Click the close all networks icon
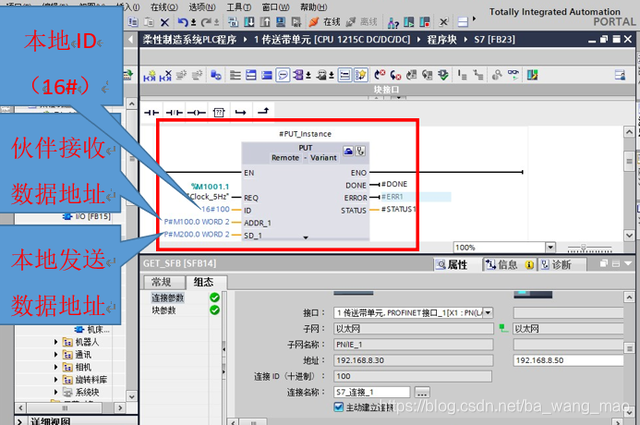This screenshot has height=425, width=640. tap(267, 75)
